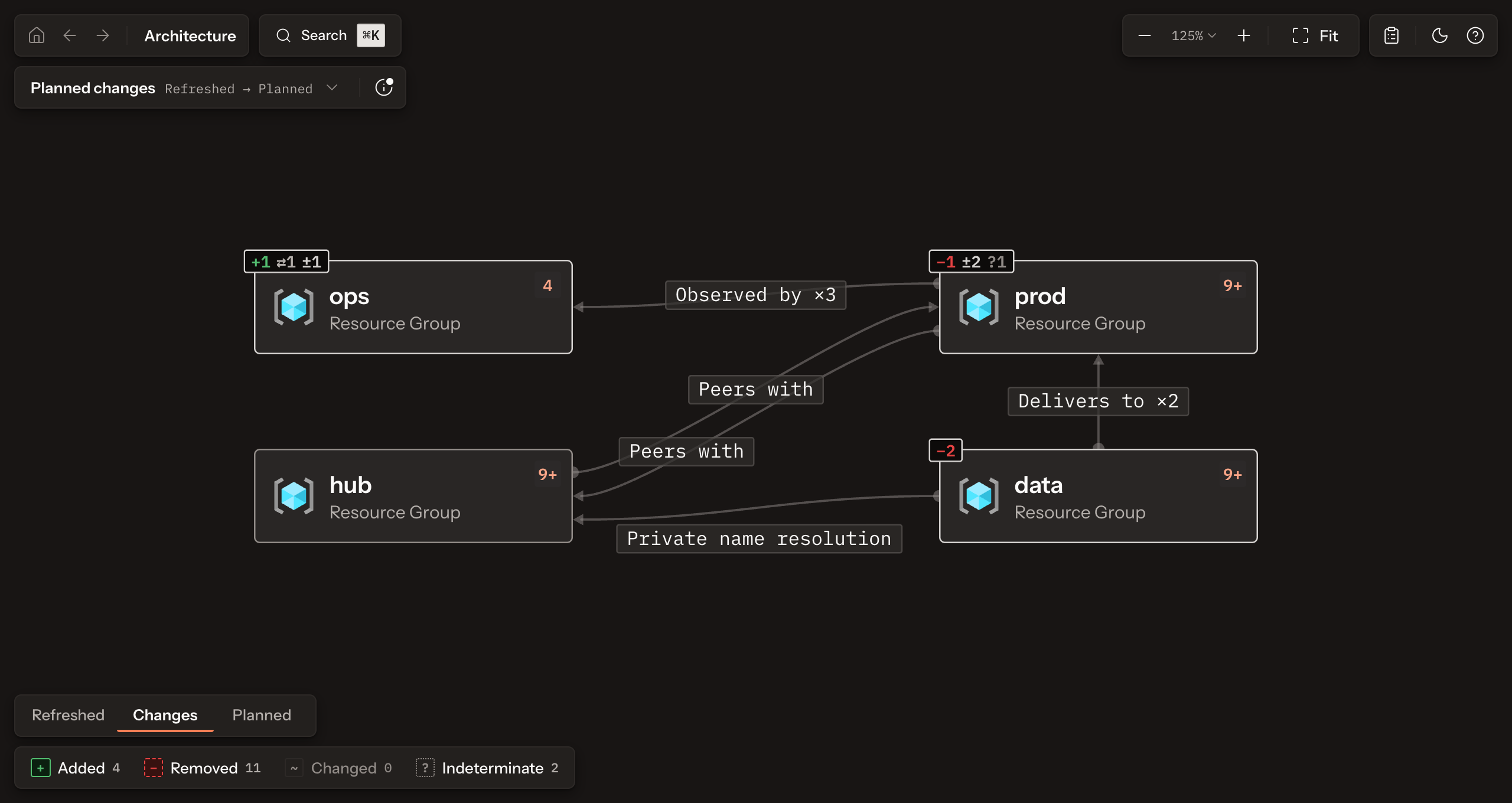Screen dimensions: 1512x803
Task: Navigate back with the left arrow
Action: (x=70, y=35)
